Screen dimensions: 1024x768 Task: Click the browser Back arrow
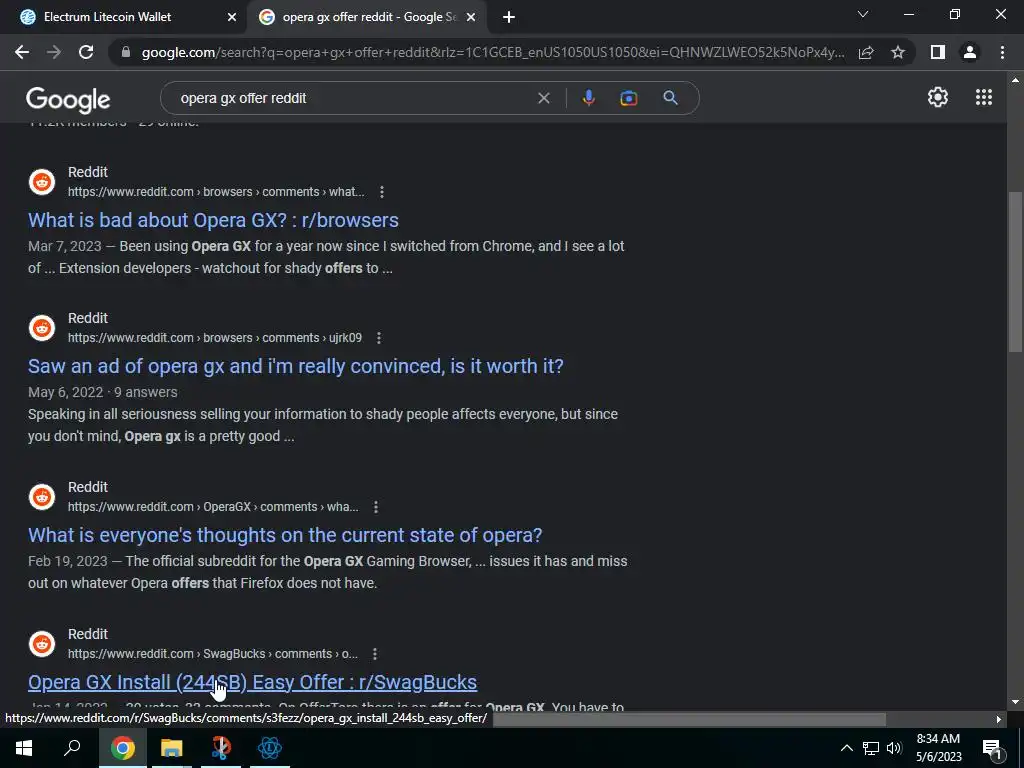pos(22,52)
